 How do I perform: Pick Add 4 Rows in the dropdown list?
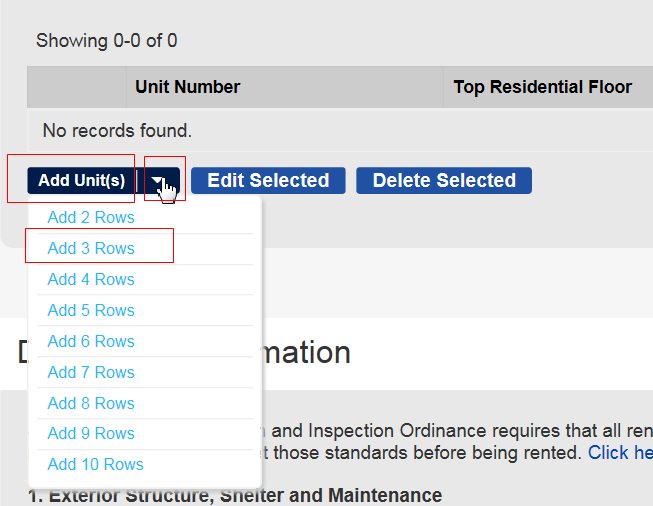tap(91, 279)
